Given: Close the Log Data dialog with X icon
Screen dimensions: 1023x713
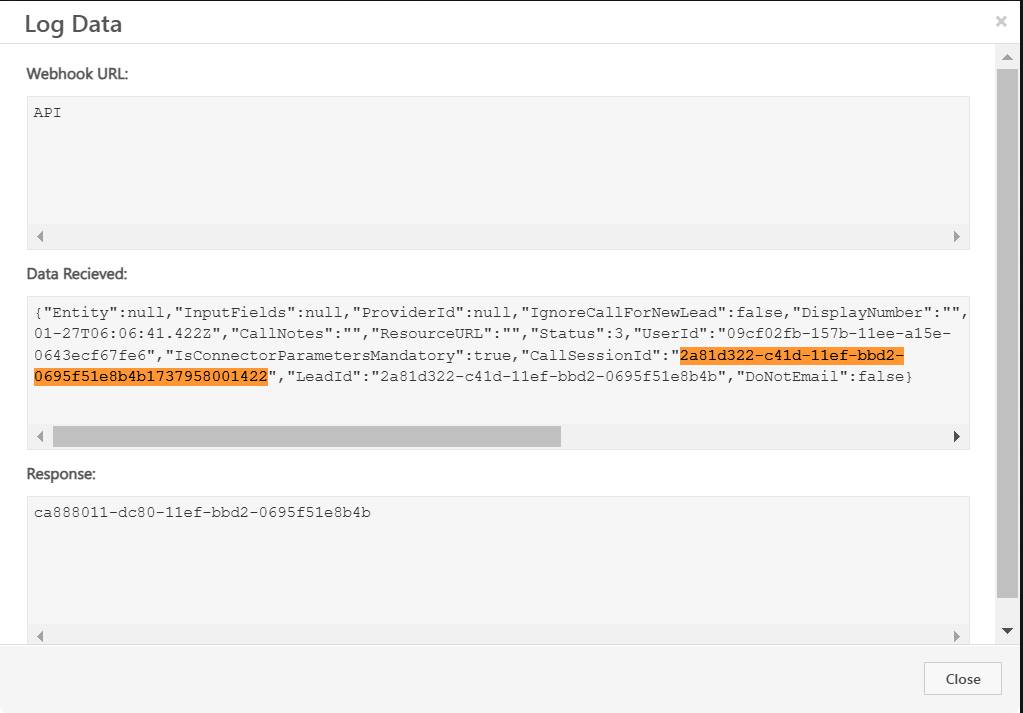Looking at the screenshot, I should coord(1001,21).
